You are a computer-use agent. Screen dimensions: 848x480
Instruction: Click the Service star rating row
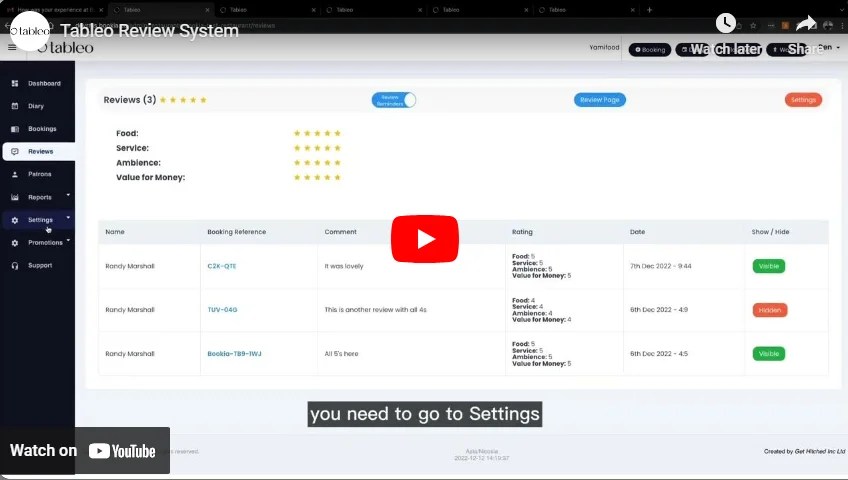point(317,148)
